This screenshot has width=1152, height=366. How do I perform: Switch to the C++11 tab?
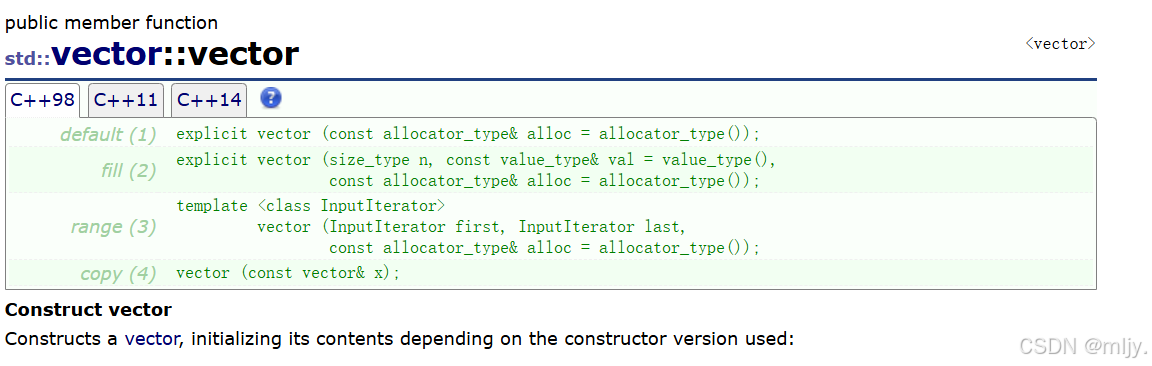tap(126, 100)
